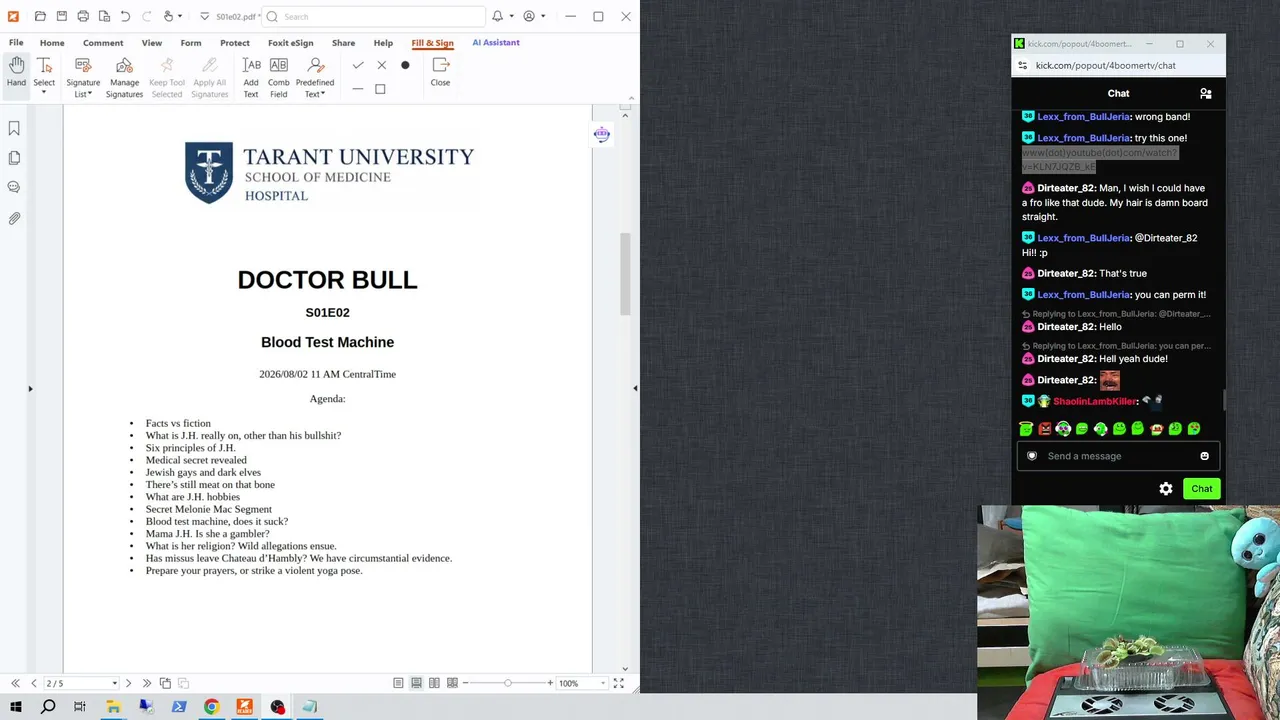Open the Share tab
Viewport: 1280px width, 720px height.
click(343, 43)
